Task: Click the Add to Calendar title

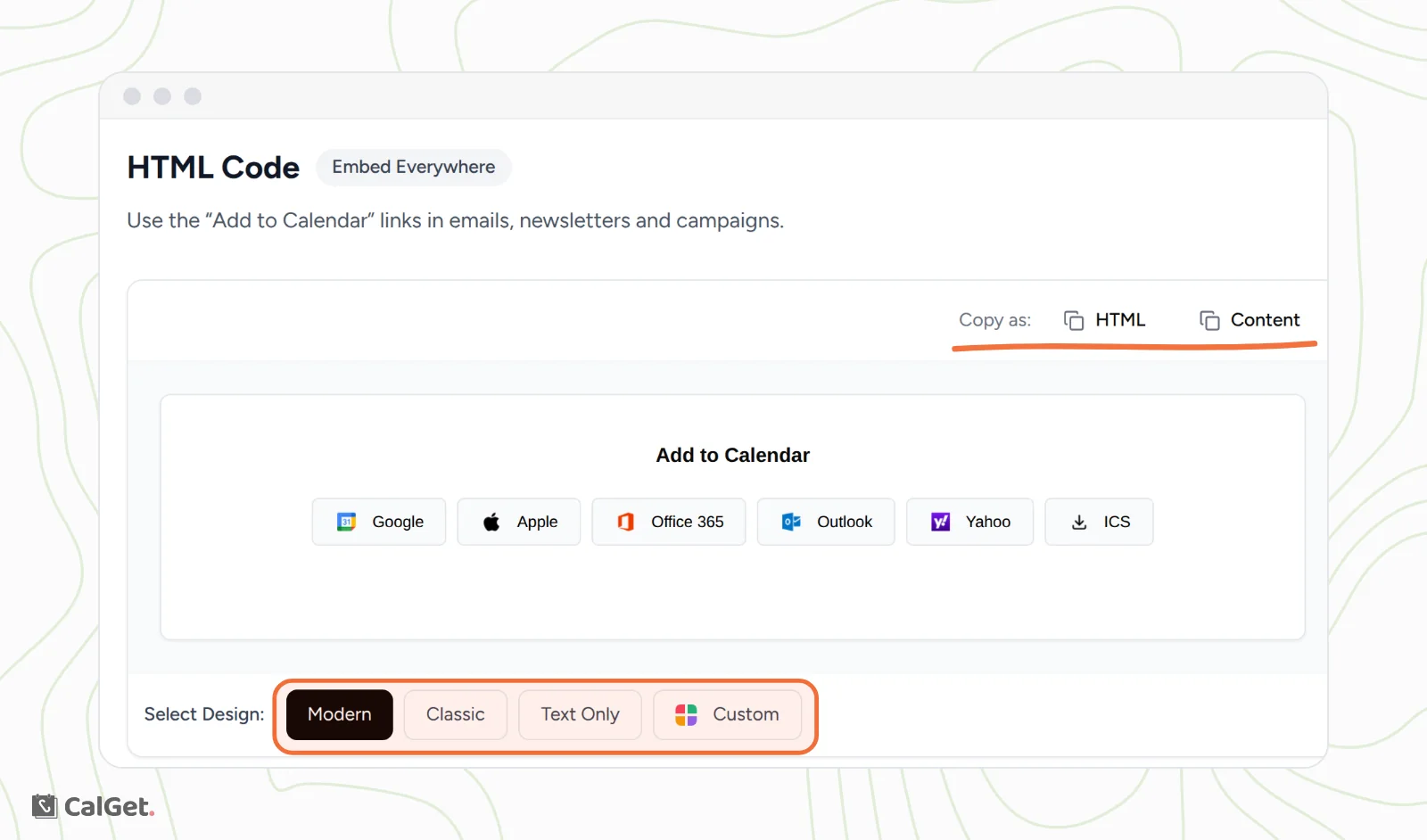Action: click(733, 455)
